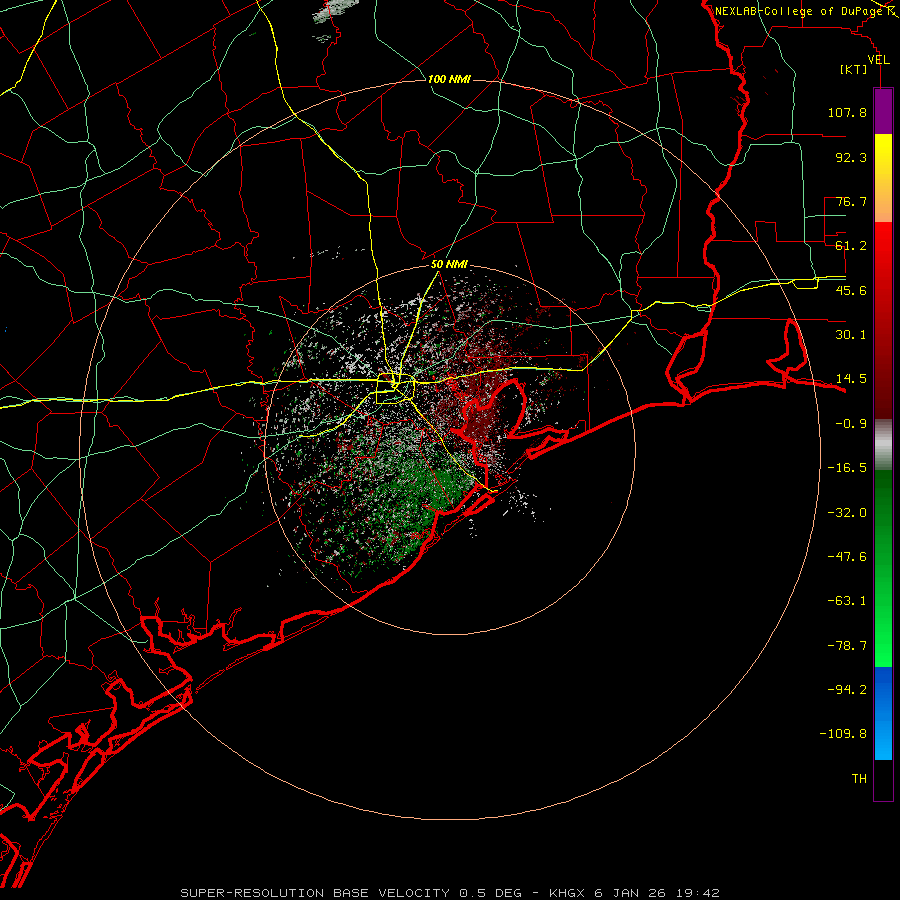Click the bright green color bar segment near -78.7

(883, 643)
